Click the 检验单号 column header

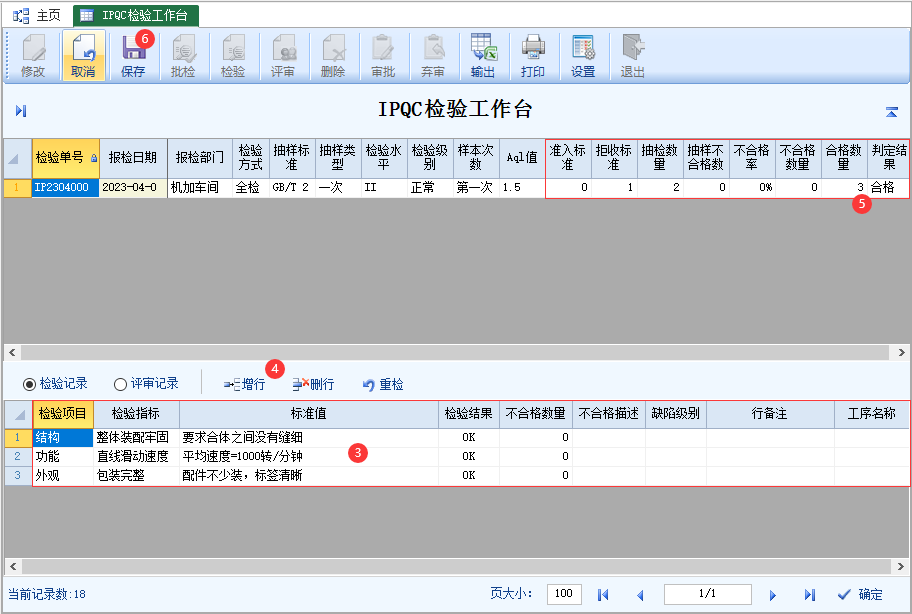(x=66, y=158)
